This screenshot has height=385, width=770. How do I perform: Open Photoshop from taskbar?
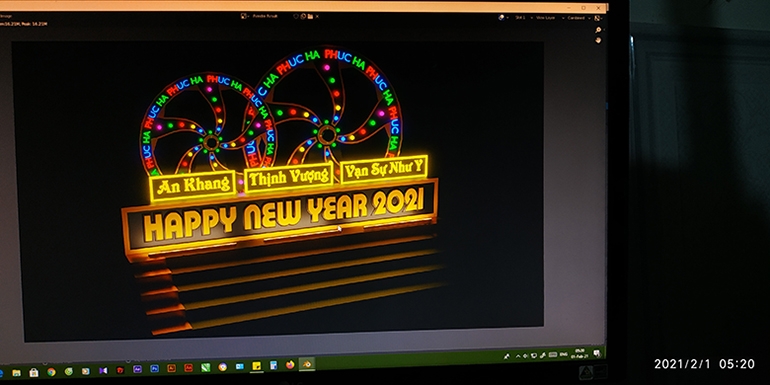pos(155,368)
